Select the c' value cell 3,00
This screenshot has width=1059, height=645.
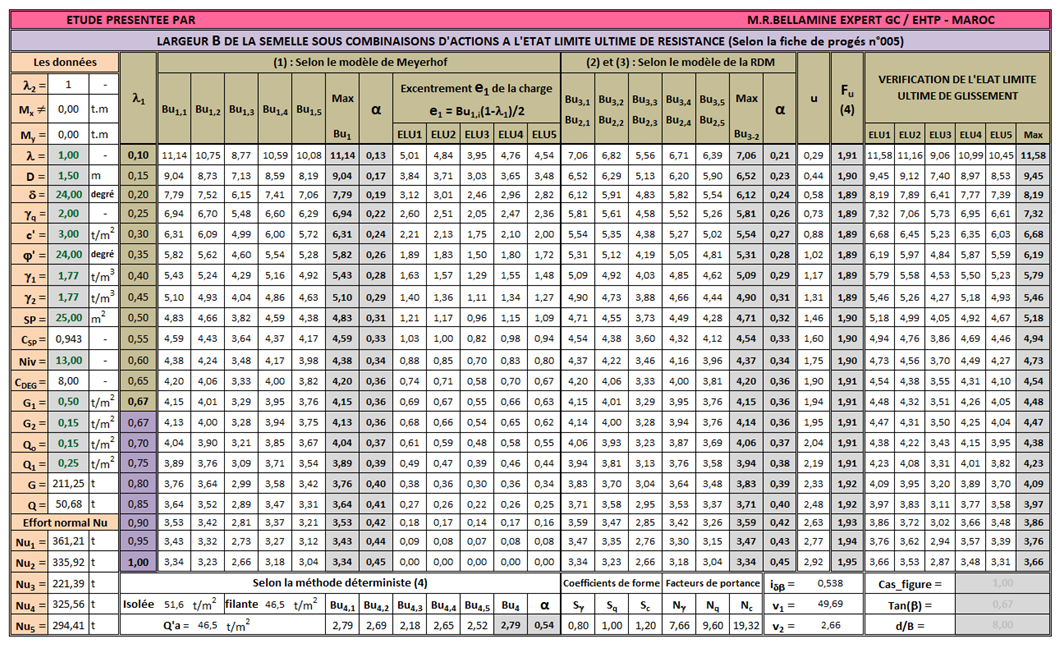(x=68, y=234)
